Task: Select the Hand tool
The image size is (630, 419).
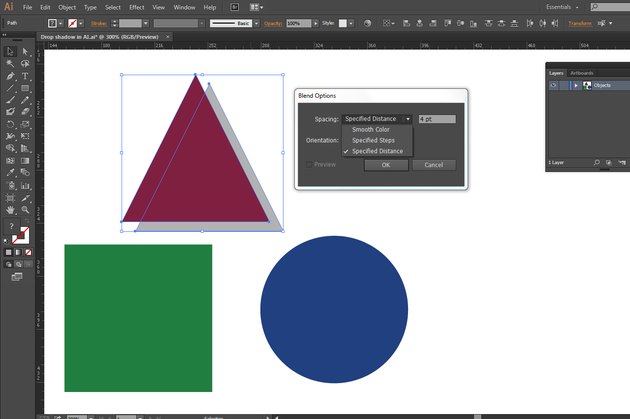Action: pos(10,210)
